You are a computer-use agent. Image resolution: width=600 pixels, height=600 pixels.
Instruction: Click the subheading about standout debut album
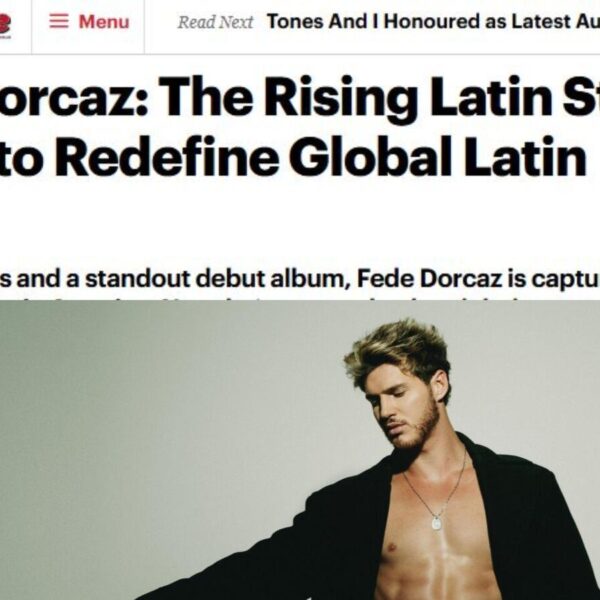pos(300,279)
